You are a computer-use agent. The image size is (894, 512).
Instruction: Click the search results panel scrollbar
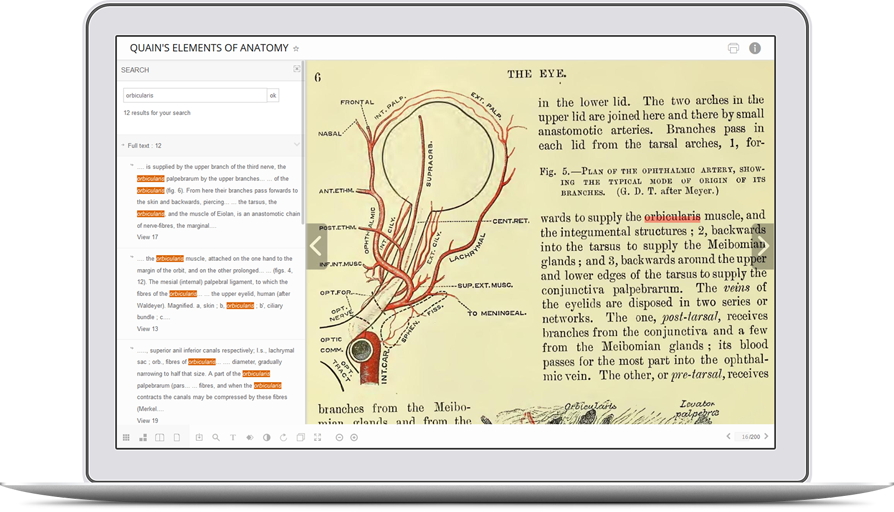click(303, 144)
